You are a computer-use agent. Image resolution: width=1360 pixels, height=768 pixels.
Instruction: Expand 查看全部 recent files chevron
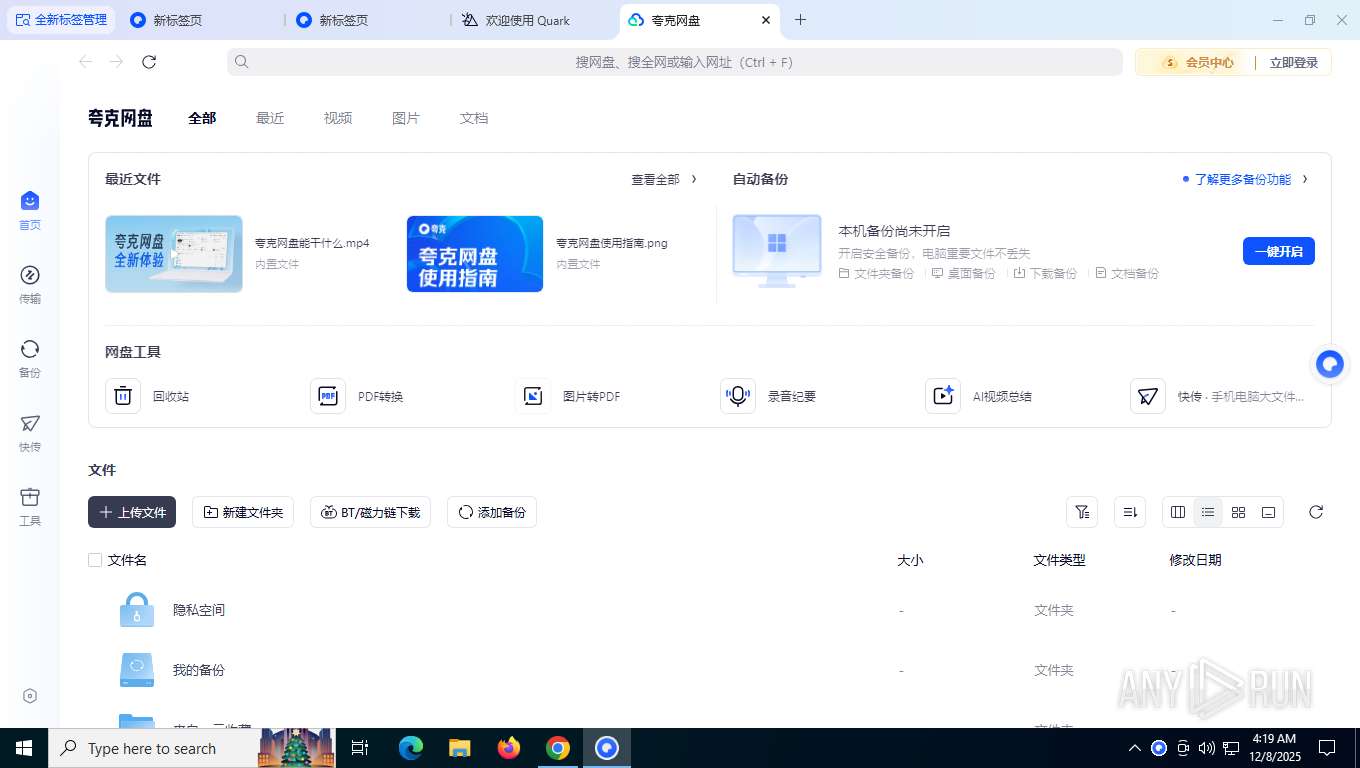[694, 179]
